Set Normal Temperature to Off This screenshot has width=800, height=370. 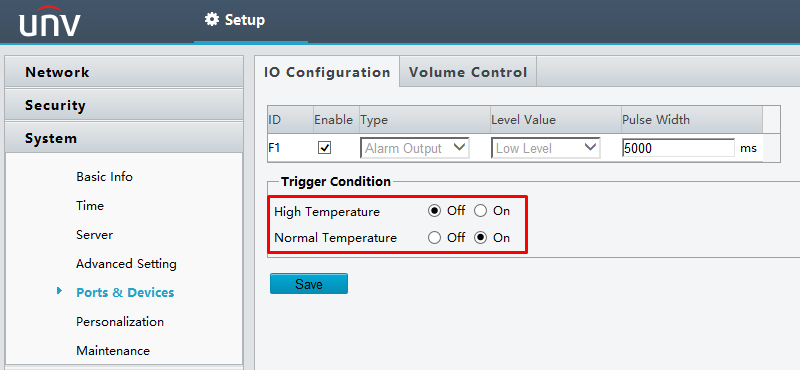coord(434,238)
